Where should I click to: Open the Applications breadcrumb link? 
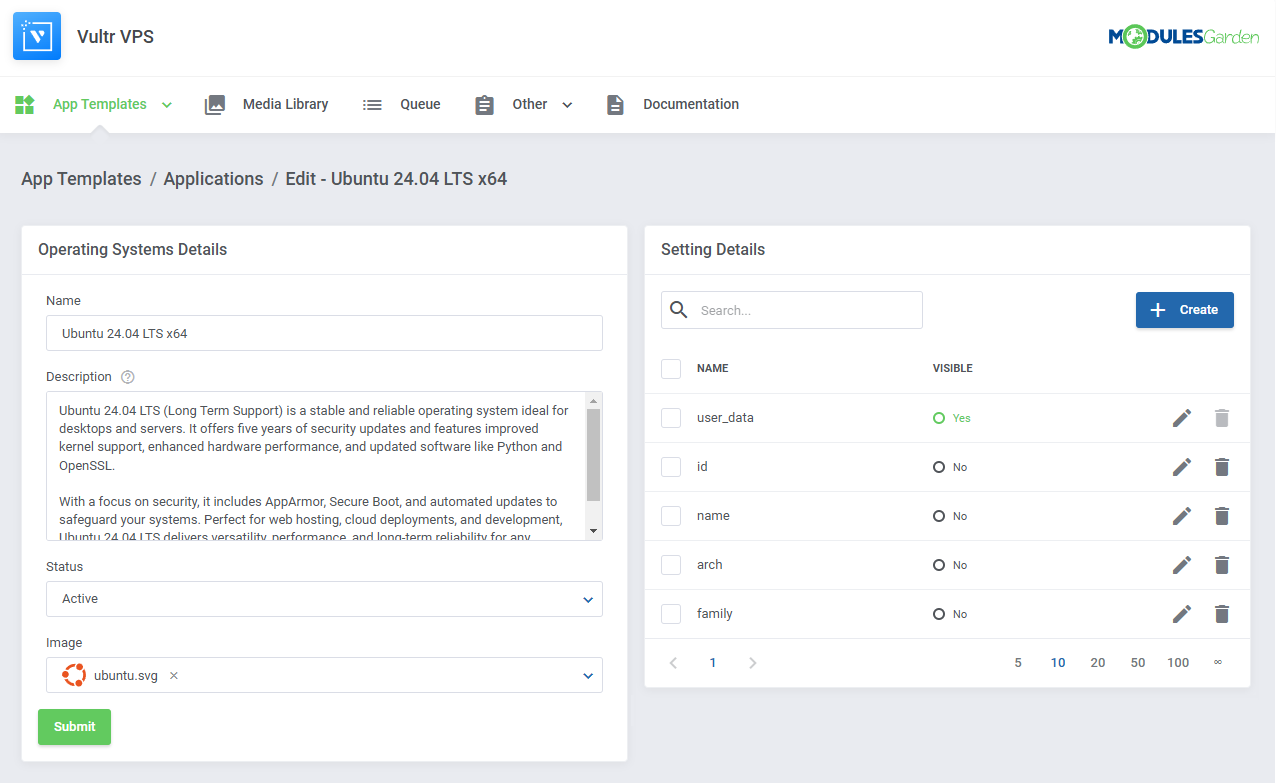(x=213, y=178)
